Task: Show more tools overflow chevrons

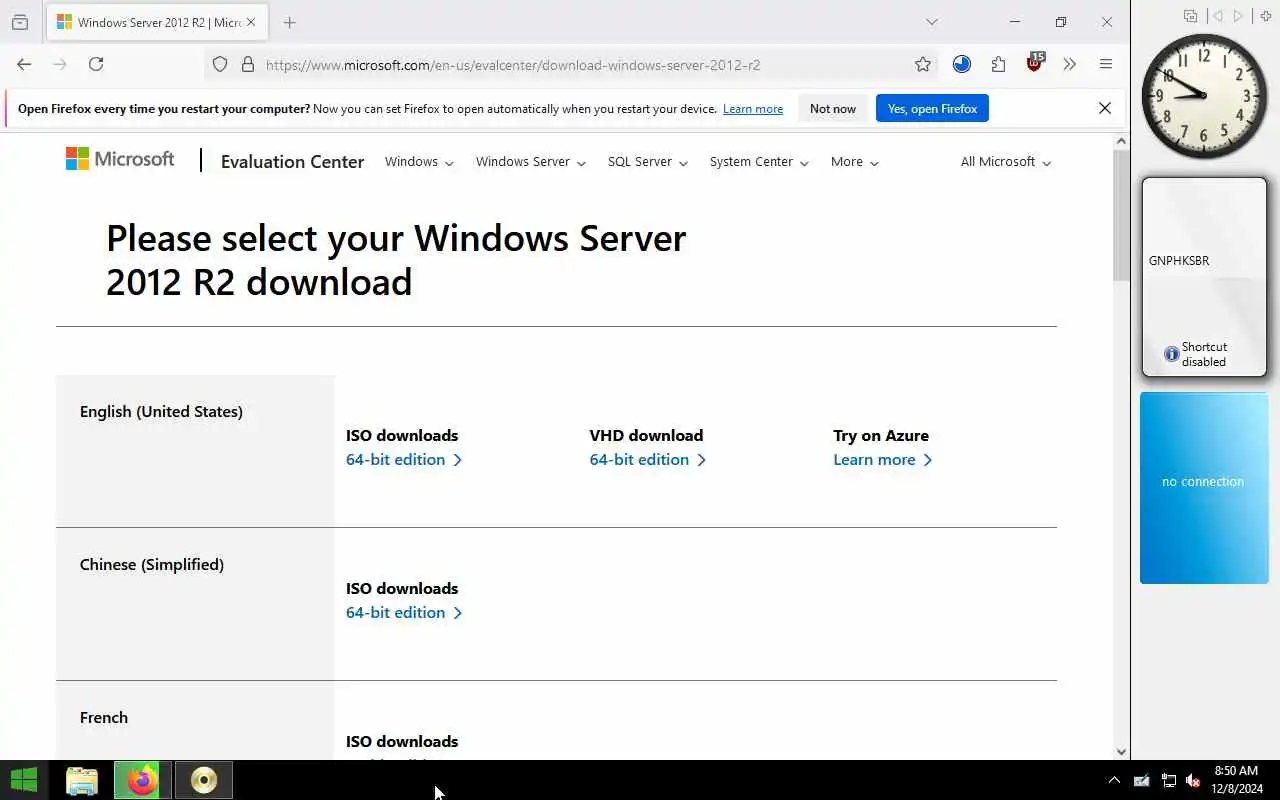Action: (x=1070, y=64)
